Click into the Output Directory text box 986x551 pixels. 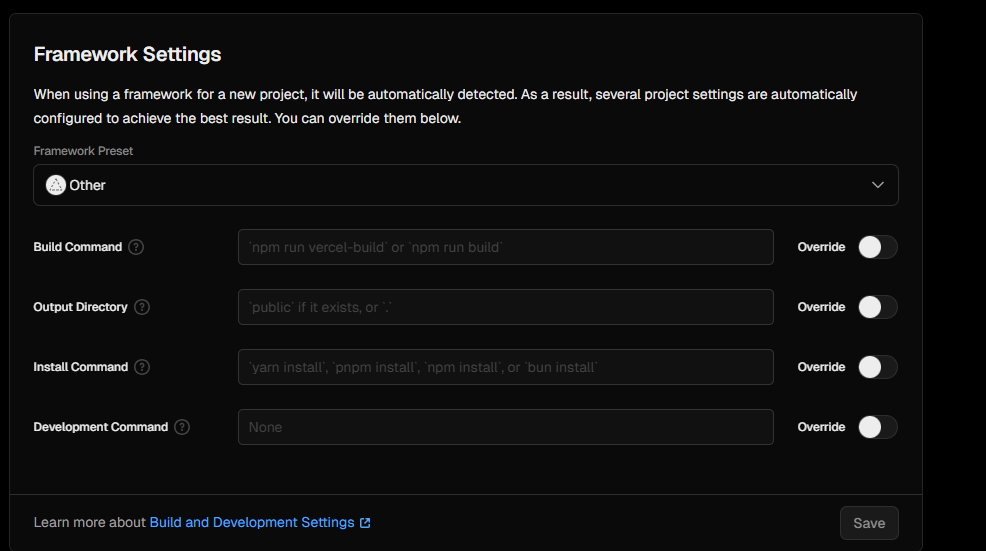[505, 307]
